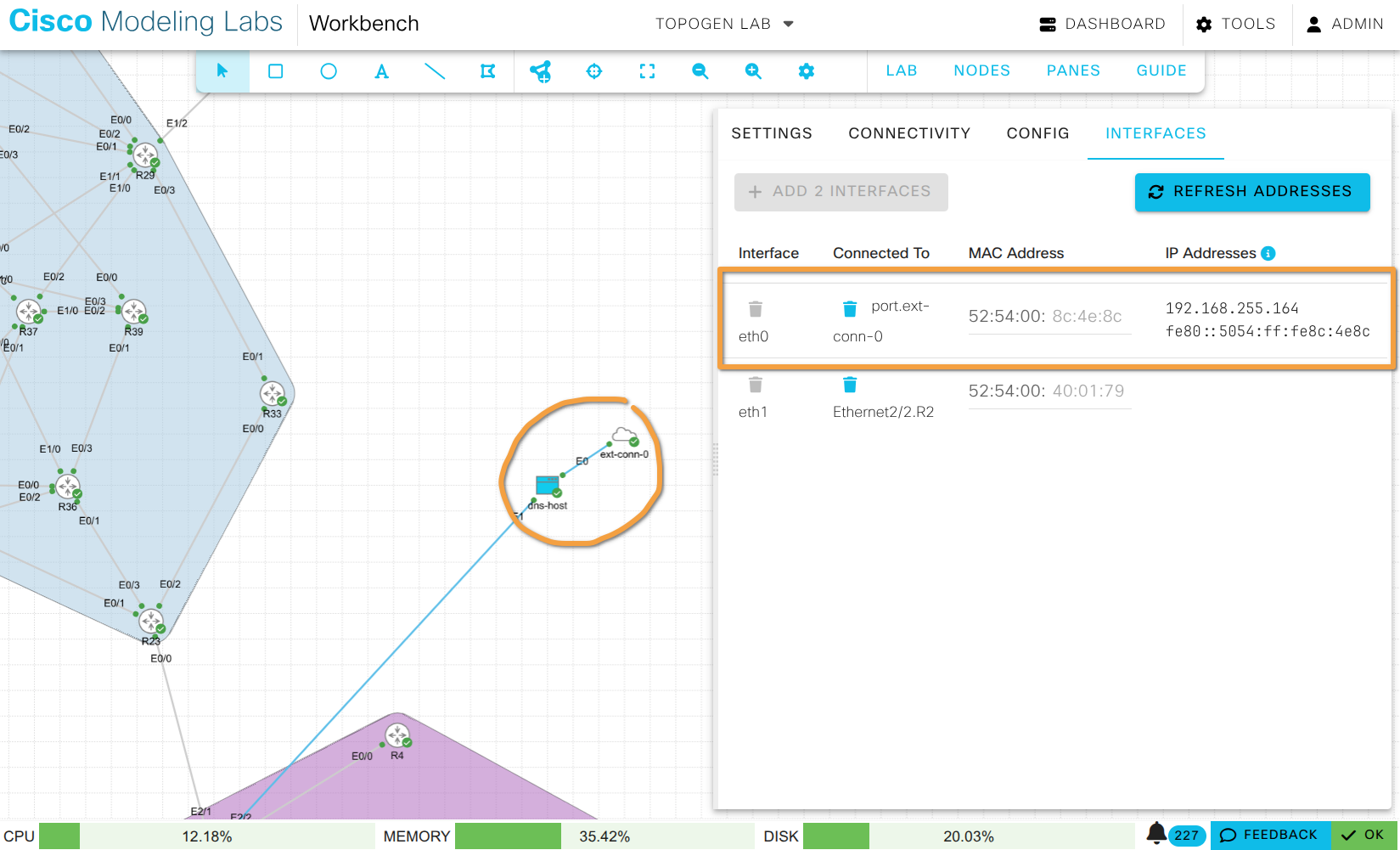Click the 227 notifications badge
This screenshot has height=850, width=1400.
tap(1186, 836)
